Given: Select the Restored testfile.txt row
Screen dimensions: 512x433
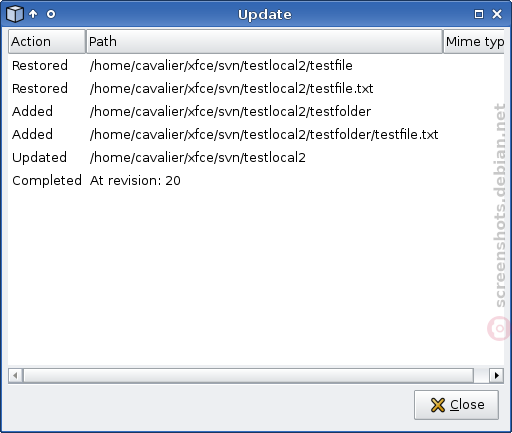Looking at the screenshot, I should (x=256, y=88).
